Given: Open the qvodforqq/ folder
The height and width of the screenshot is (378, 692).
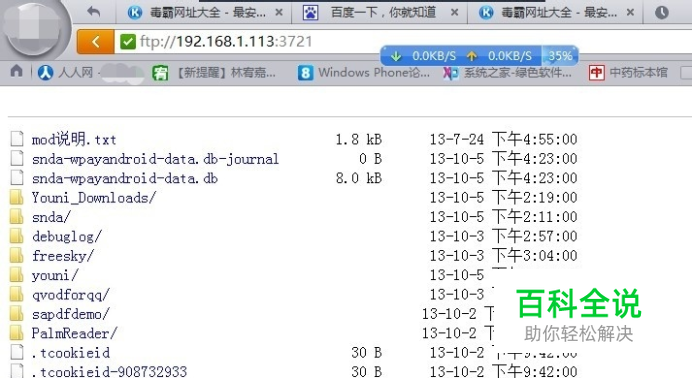Looking at the screenshot, I should tap(71, 295).
